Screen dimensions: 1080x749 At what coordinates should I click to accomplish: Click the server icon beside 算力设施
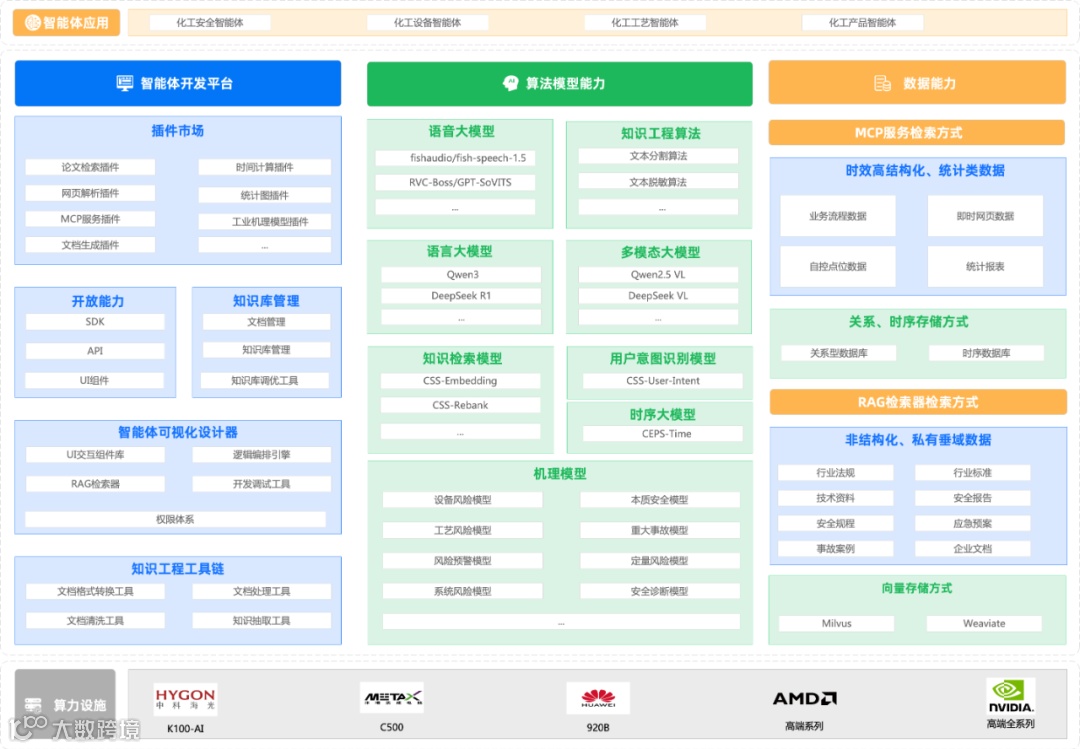pos(32,705)
